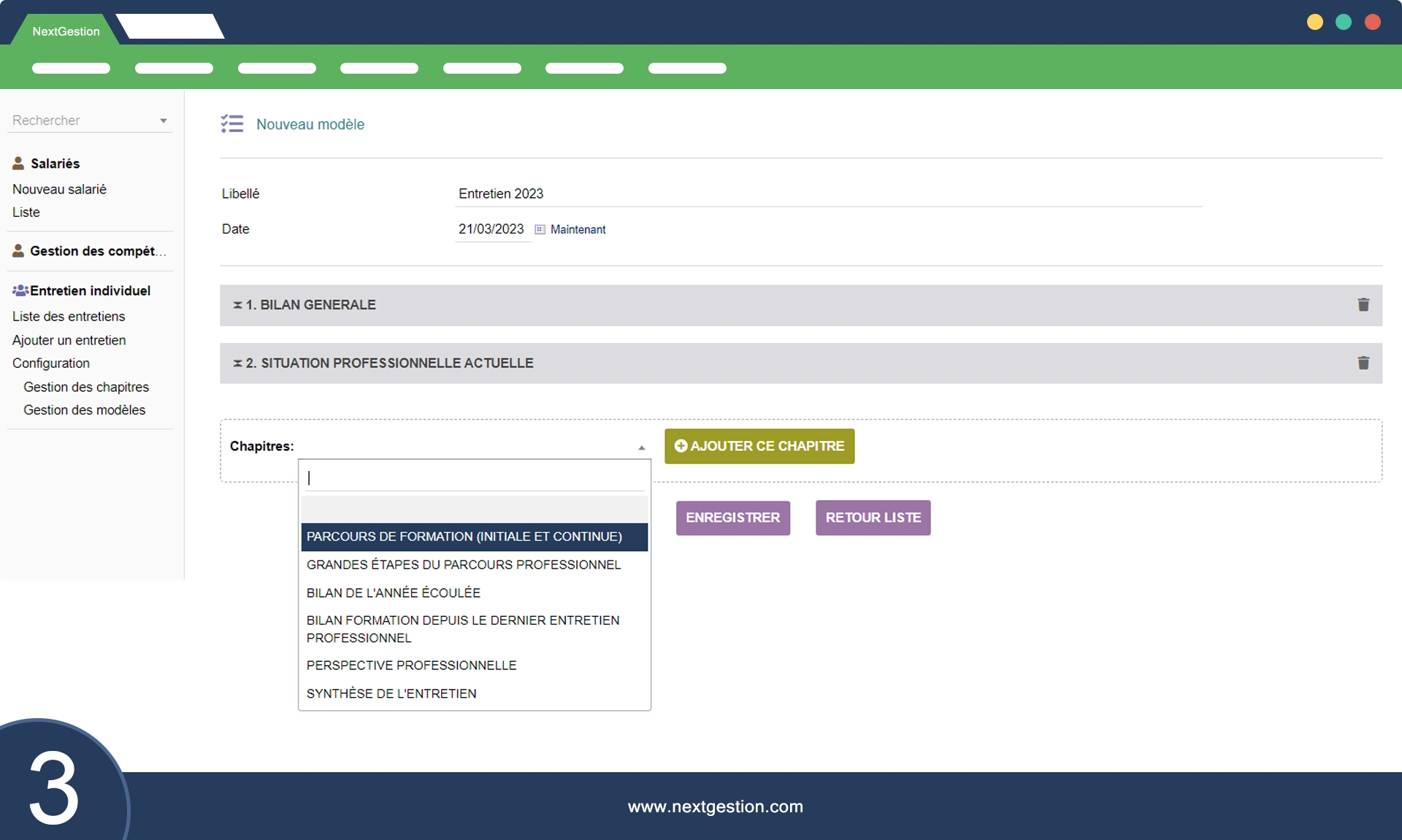Open Gestion des modèles in sidebar
This screenshot has width=1402, height=840.
click(x=84, y=410)
